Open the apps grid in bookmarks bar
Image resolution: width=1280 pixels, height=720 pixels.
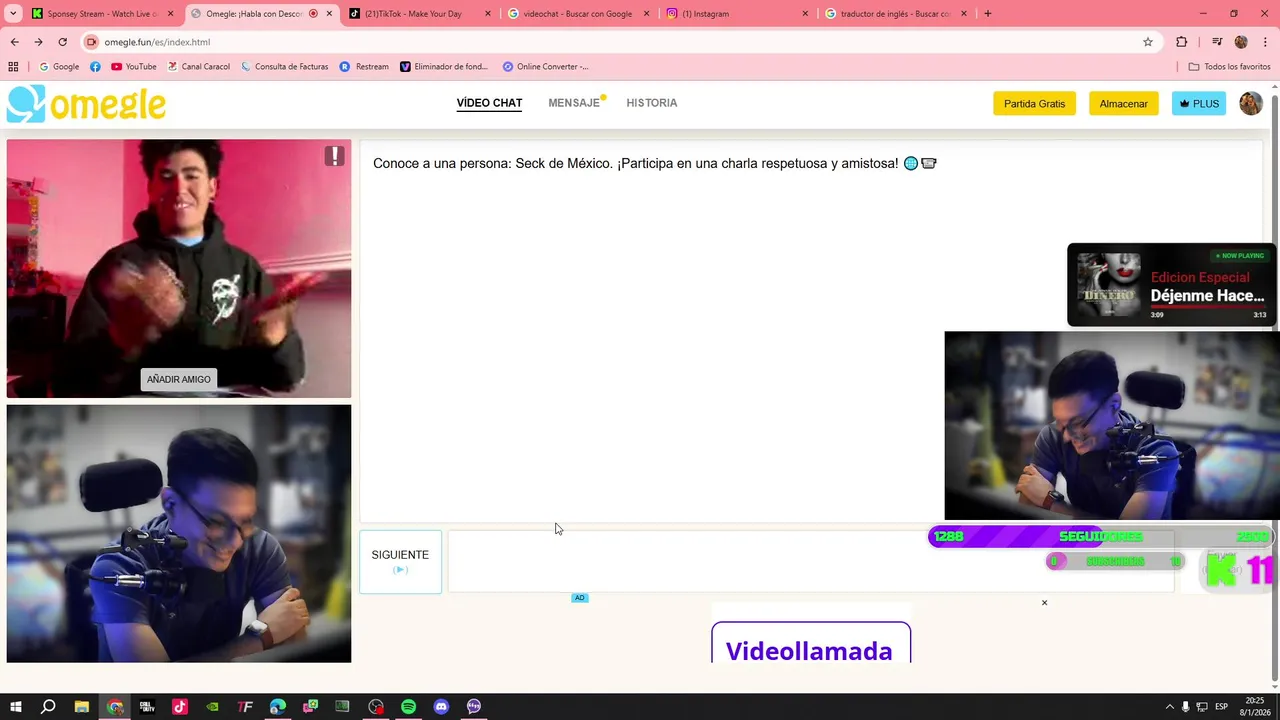[13, 67]
